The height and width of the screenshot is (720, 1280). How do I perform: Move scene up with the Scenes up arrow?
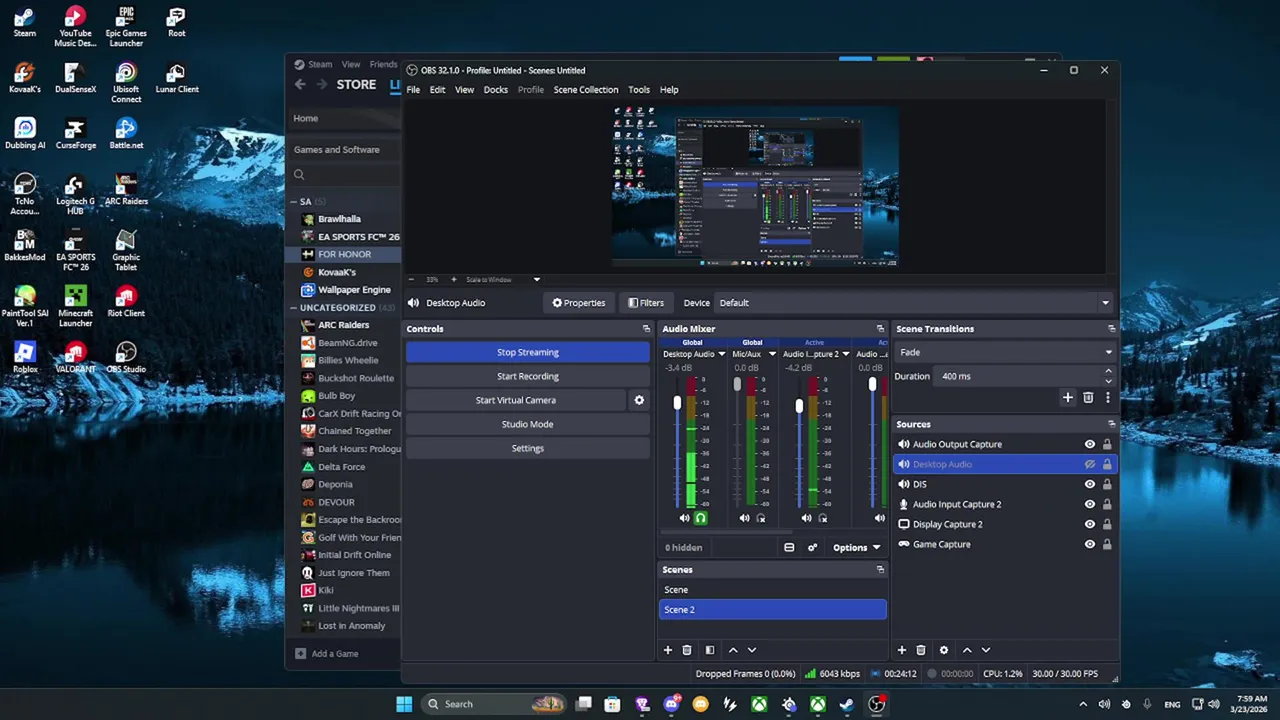[733, 650]
